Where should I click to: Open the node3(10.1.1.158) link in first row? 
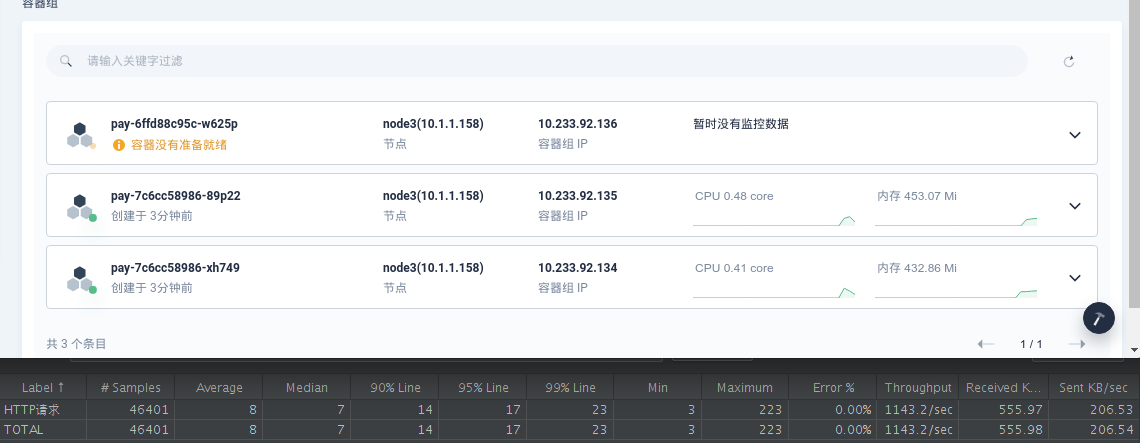pos(433,124)
